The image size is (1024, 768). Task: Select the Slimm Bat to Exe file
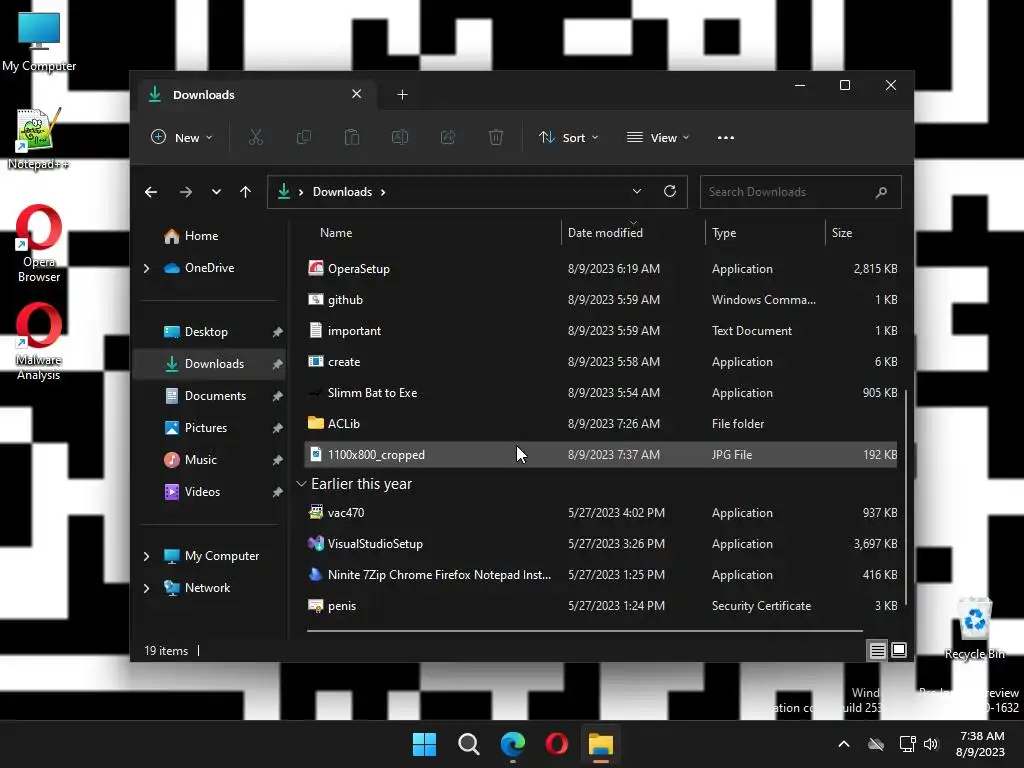601,392
